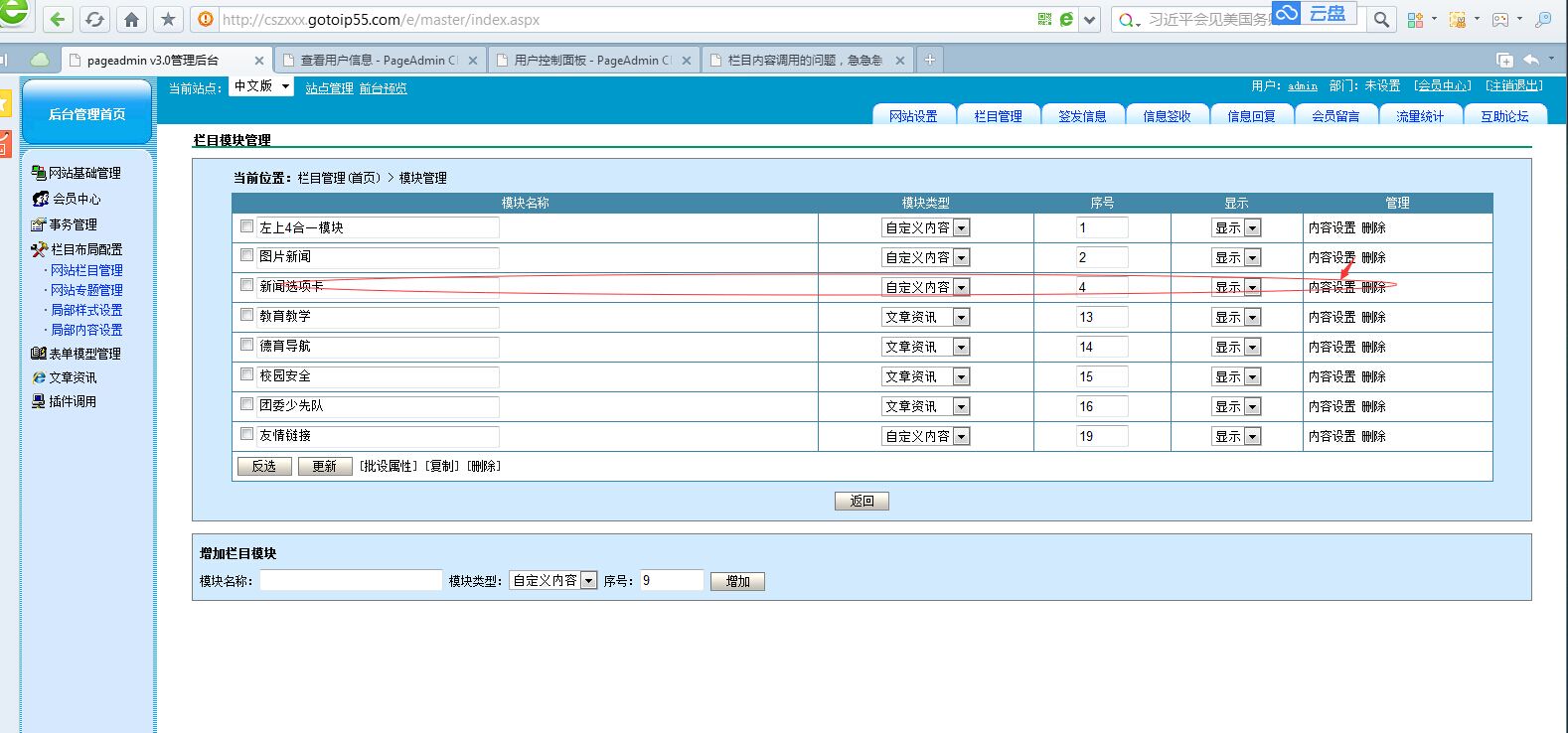Click 内容设置 link for 新闻选项卡
The width and height of the screenshot is (1568, 733).
tap(1332, 287)
